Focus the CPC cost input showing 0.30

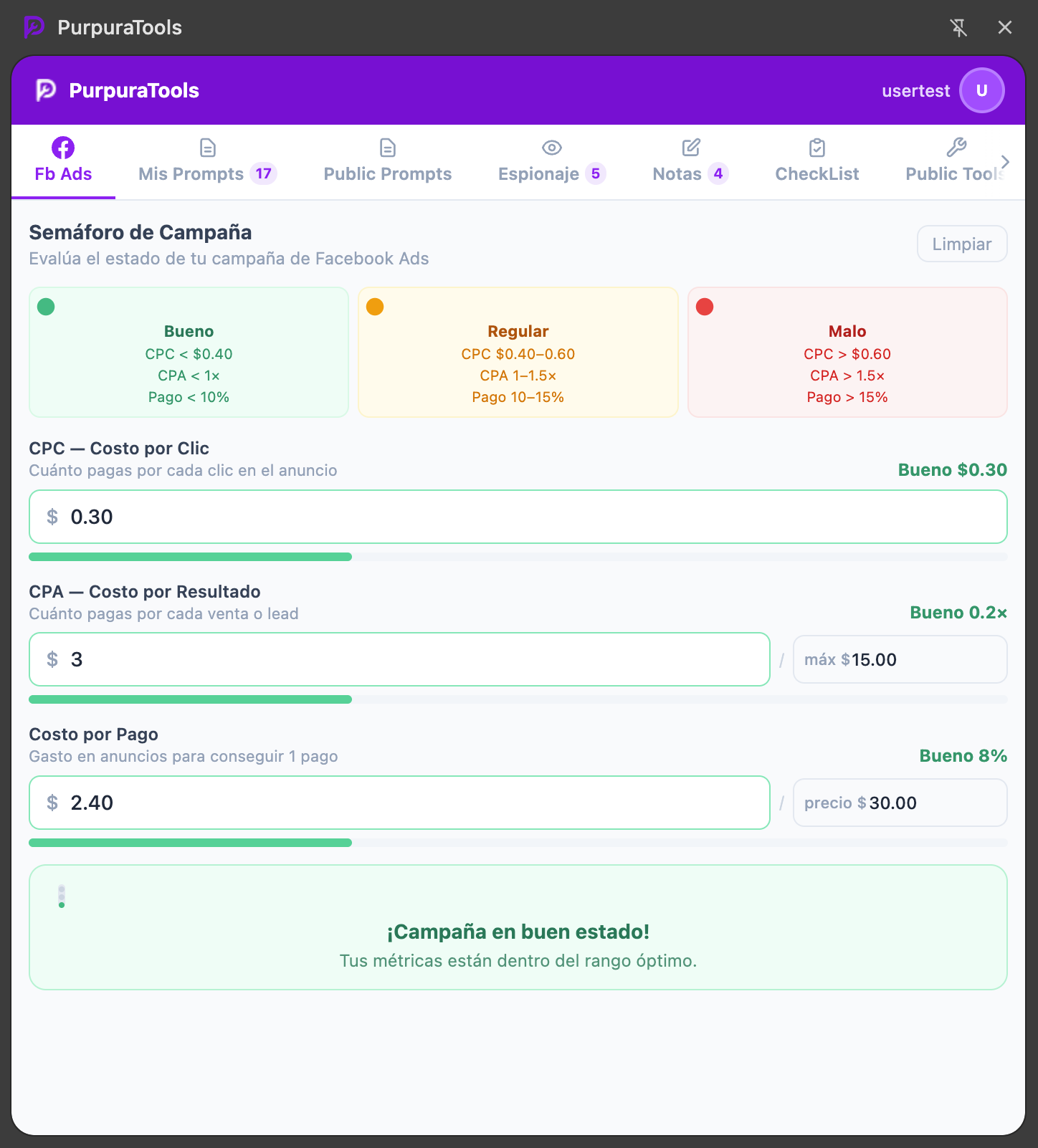click(518, 517)
